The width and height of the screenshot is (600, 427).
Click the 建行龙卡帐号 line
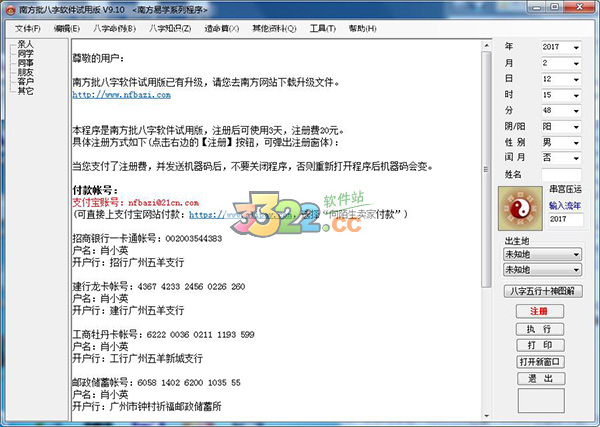(x=159, y=287)
